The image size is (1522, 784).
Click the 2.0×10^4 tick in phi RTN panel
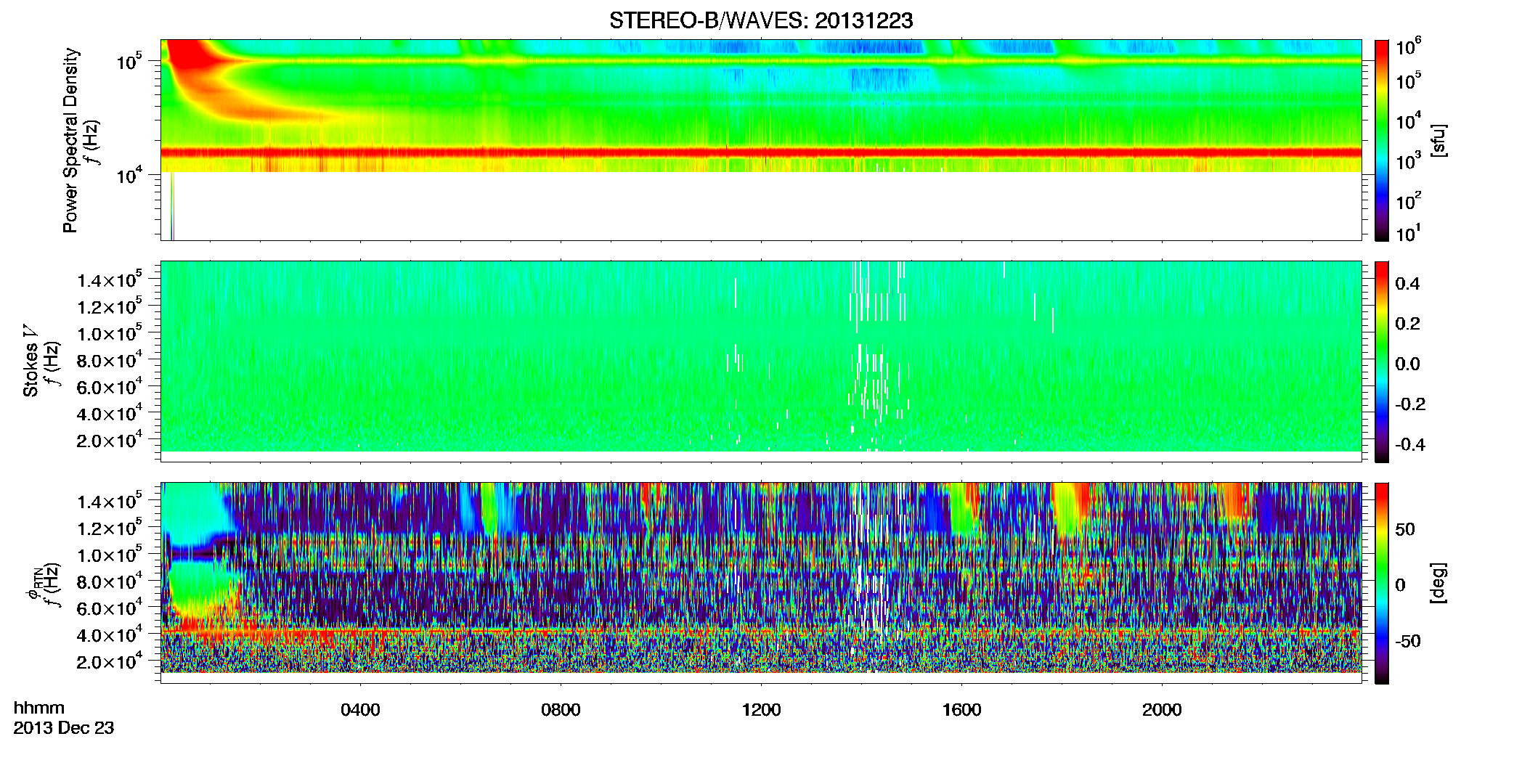109,660
